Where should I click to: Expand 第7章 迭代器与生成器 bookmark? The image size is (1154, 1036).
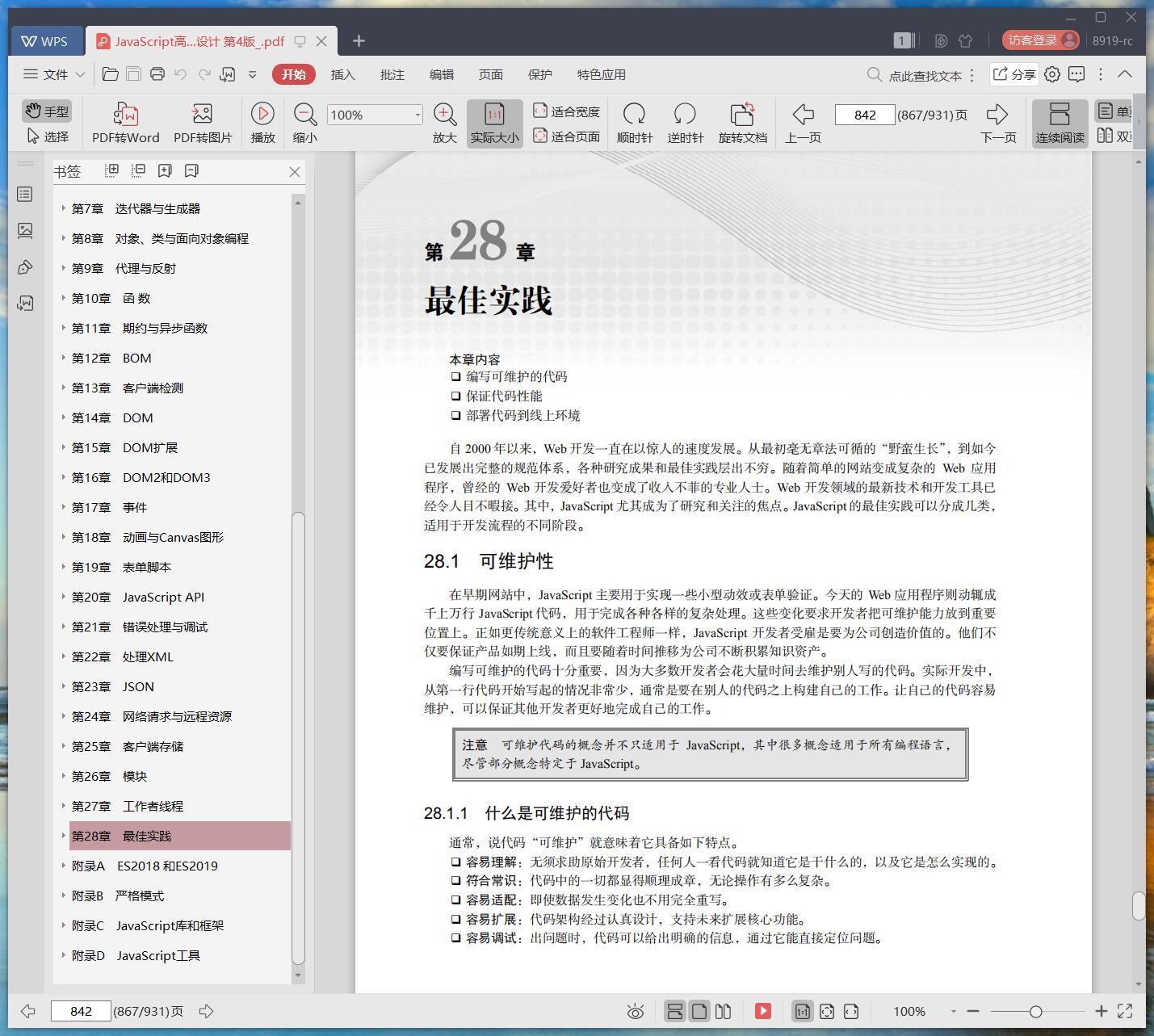pyautogui.click(x=65, y=208)
